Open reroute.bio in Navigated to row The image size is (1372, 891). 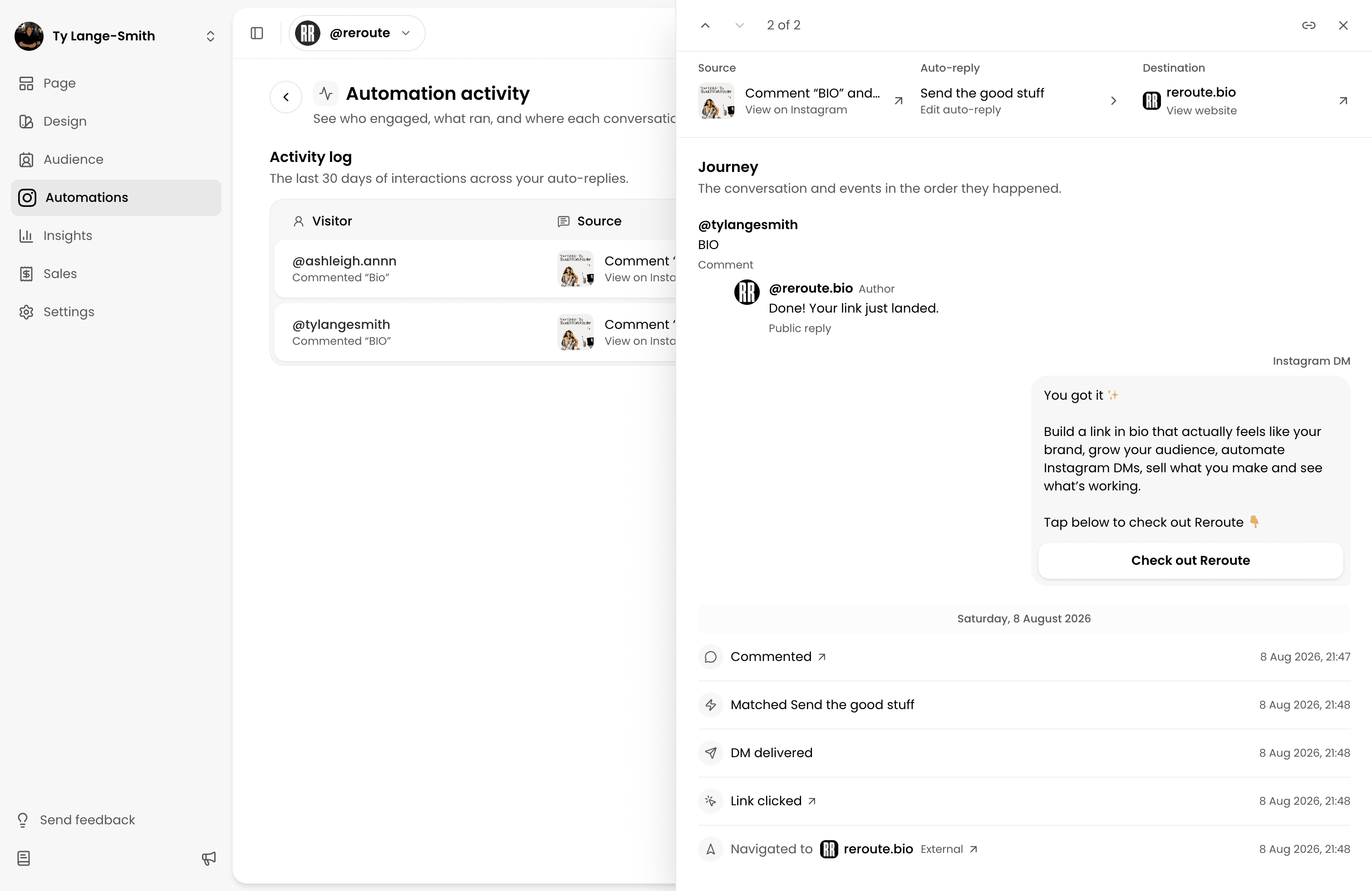pyautogui.click(x=867, y=849)
